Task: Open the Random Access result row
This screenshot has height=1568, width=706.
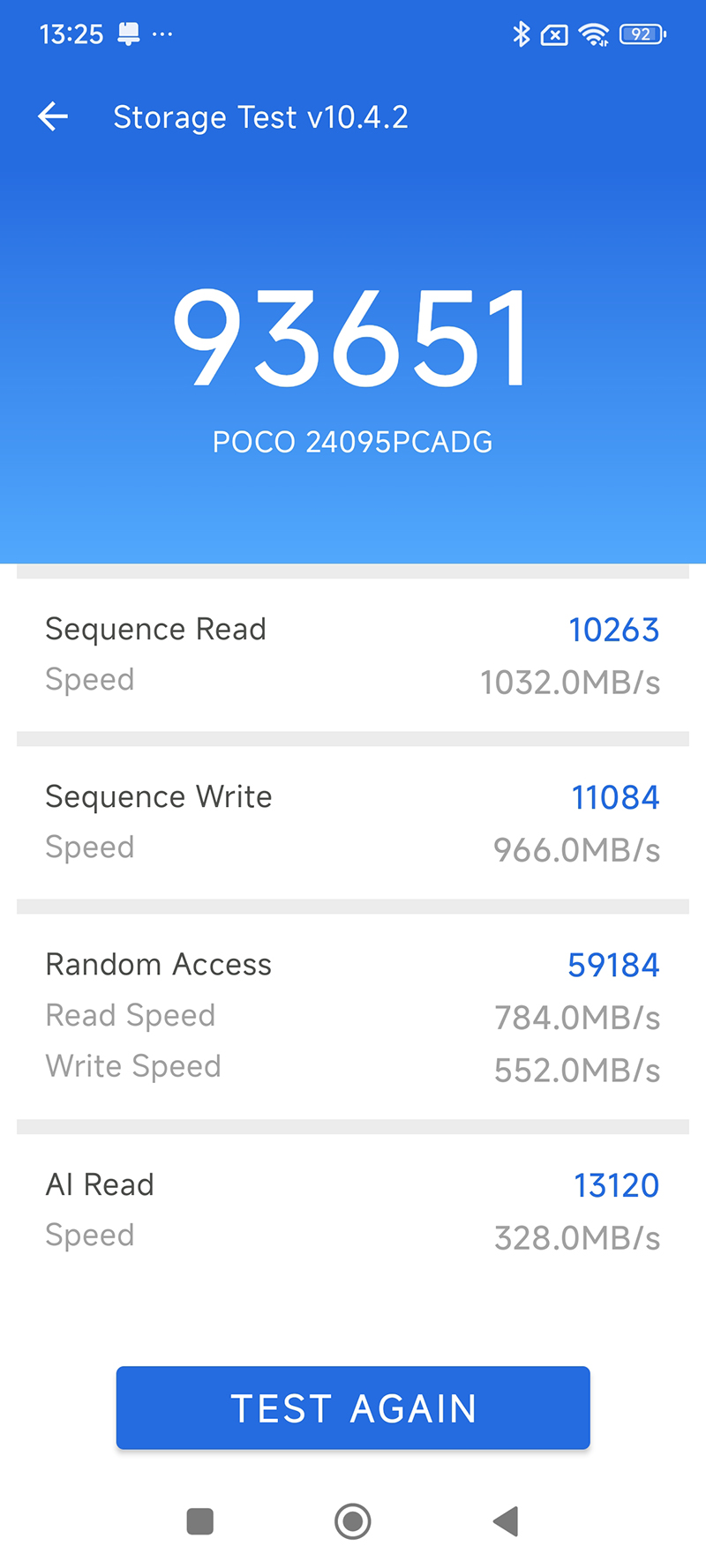Action: tap(352, 1015)
